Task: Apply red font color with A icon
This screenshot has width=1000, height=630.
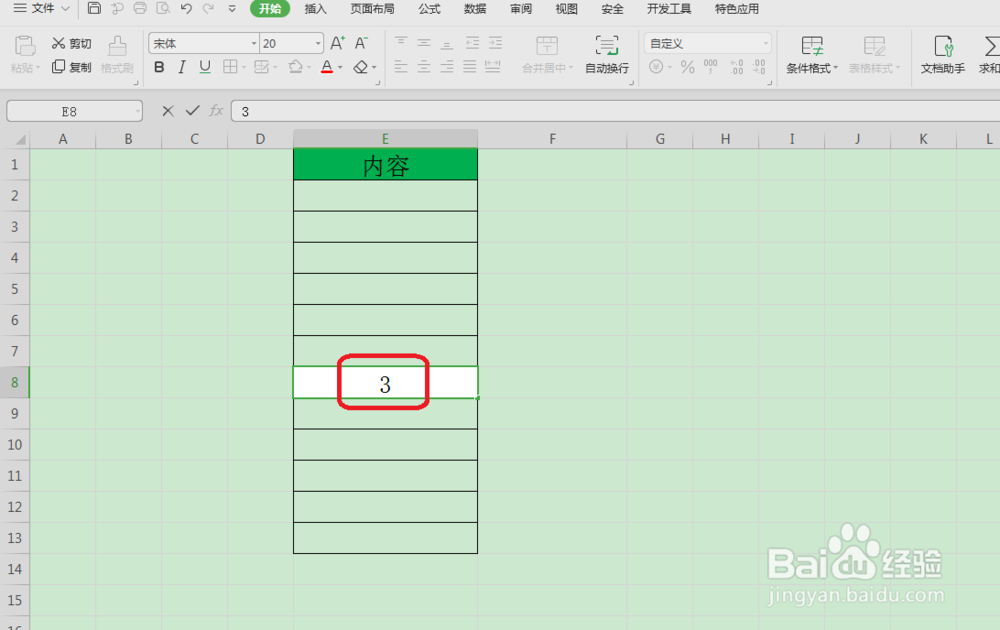Action: click(x=327, y=67)
